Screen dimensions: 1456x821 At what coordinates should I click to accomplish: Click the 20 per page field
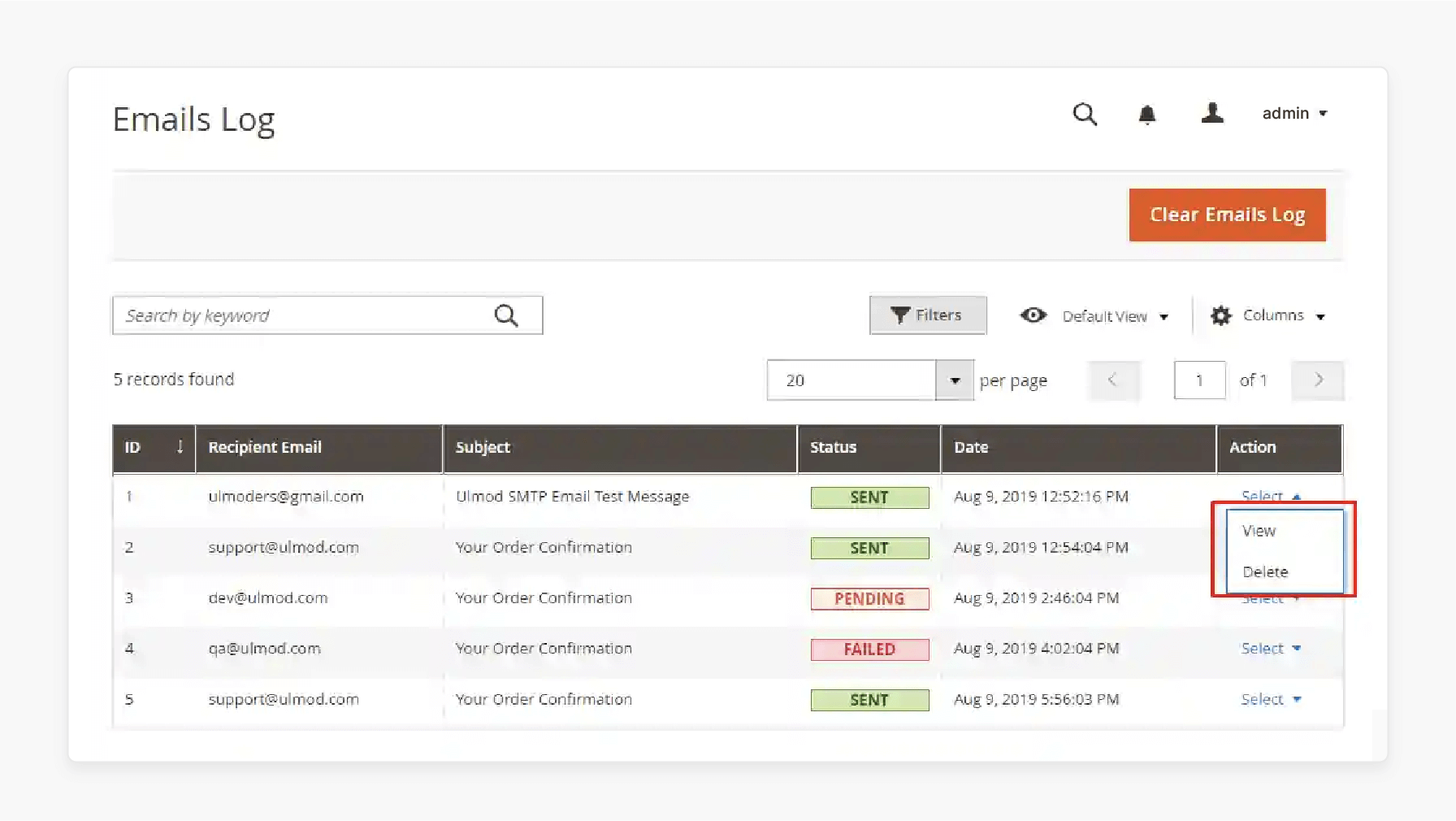tap(851, 380)
